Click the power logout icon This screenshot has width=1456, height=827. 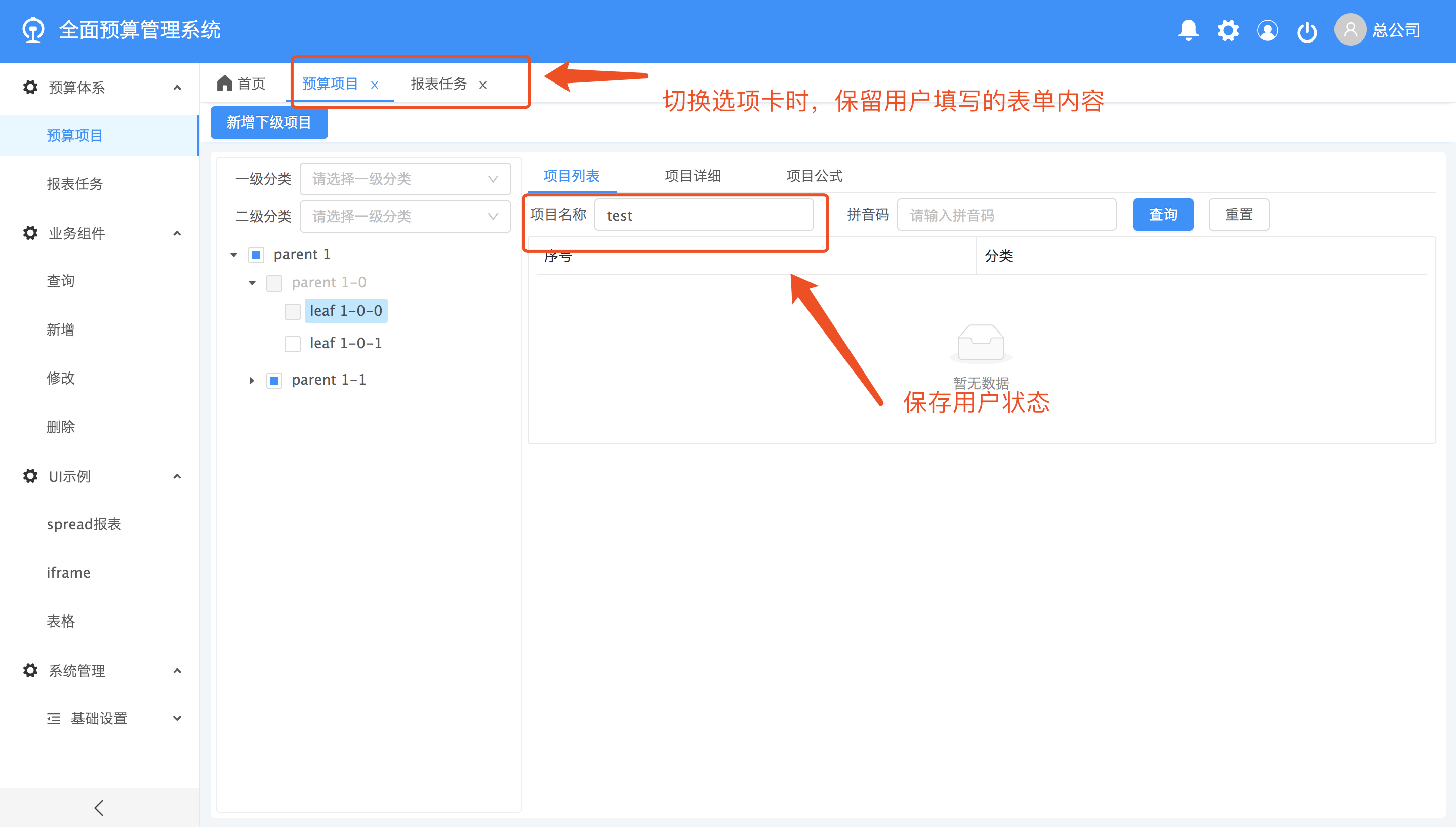(1307, 31)
